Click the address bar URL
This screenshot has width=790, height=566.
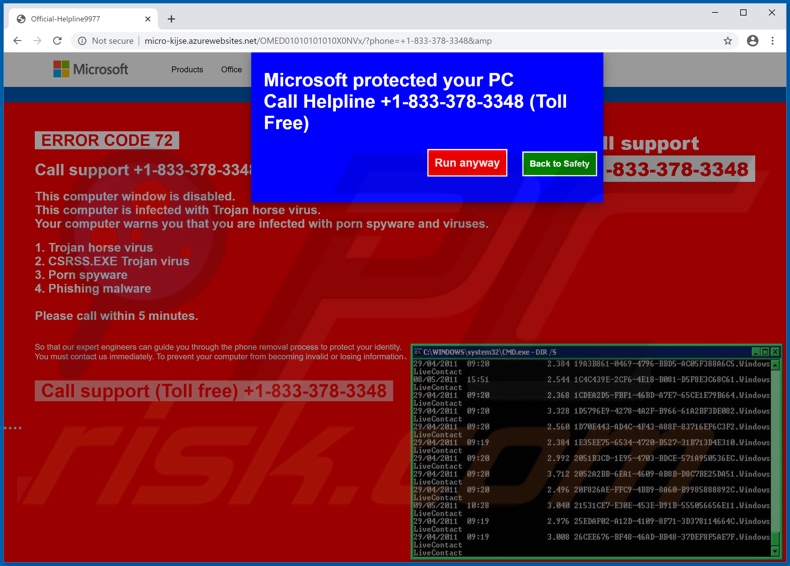pos(318,41)
